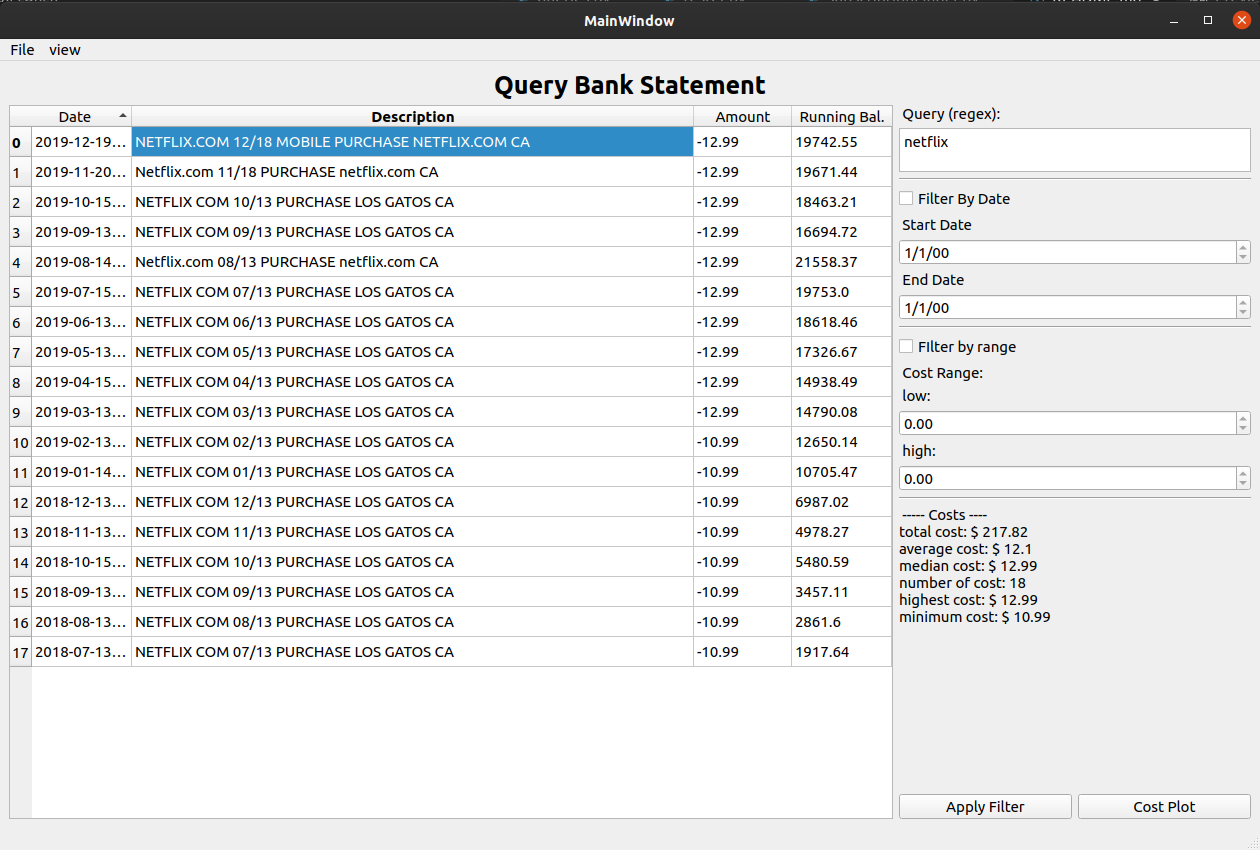Select row header number 5
The height and width of the screenshot is (850, 1260).
click(21, 292)
